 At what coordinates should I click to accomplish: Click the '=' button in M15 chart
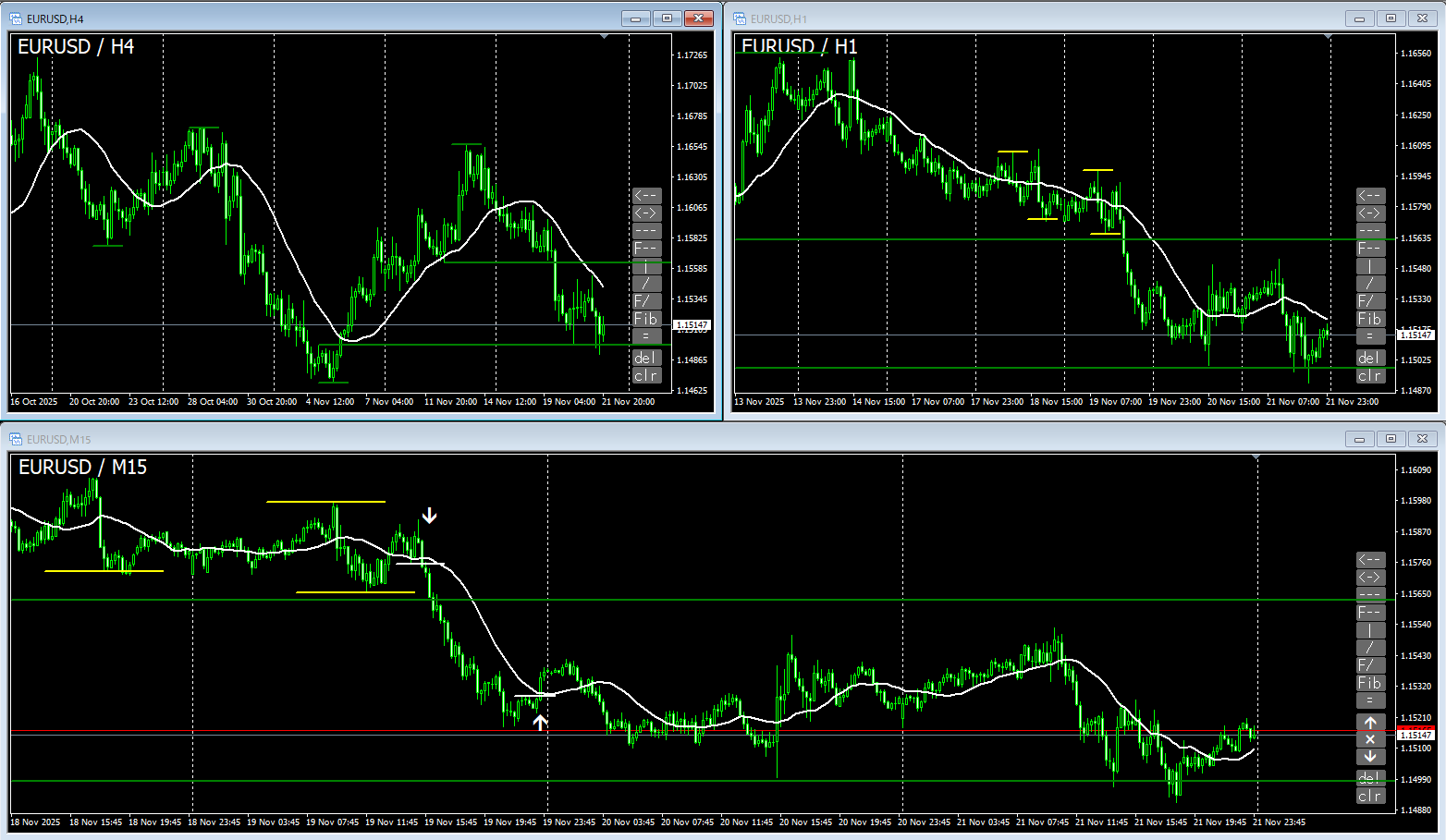coord(1370,700)
